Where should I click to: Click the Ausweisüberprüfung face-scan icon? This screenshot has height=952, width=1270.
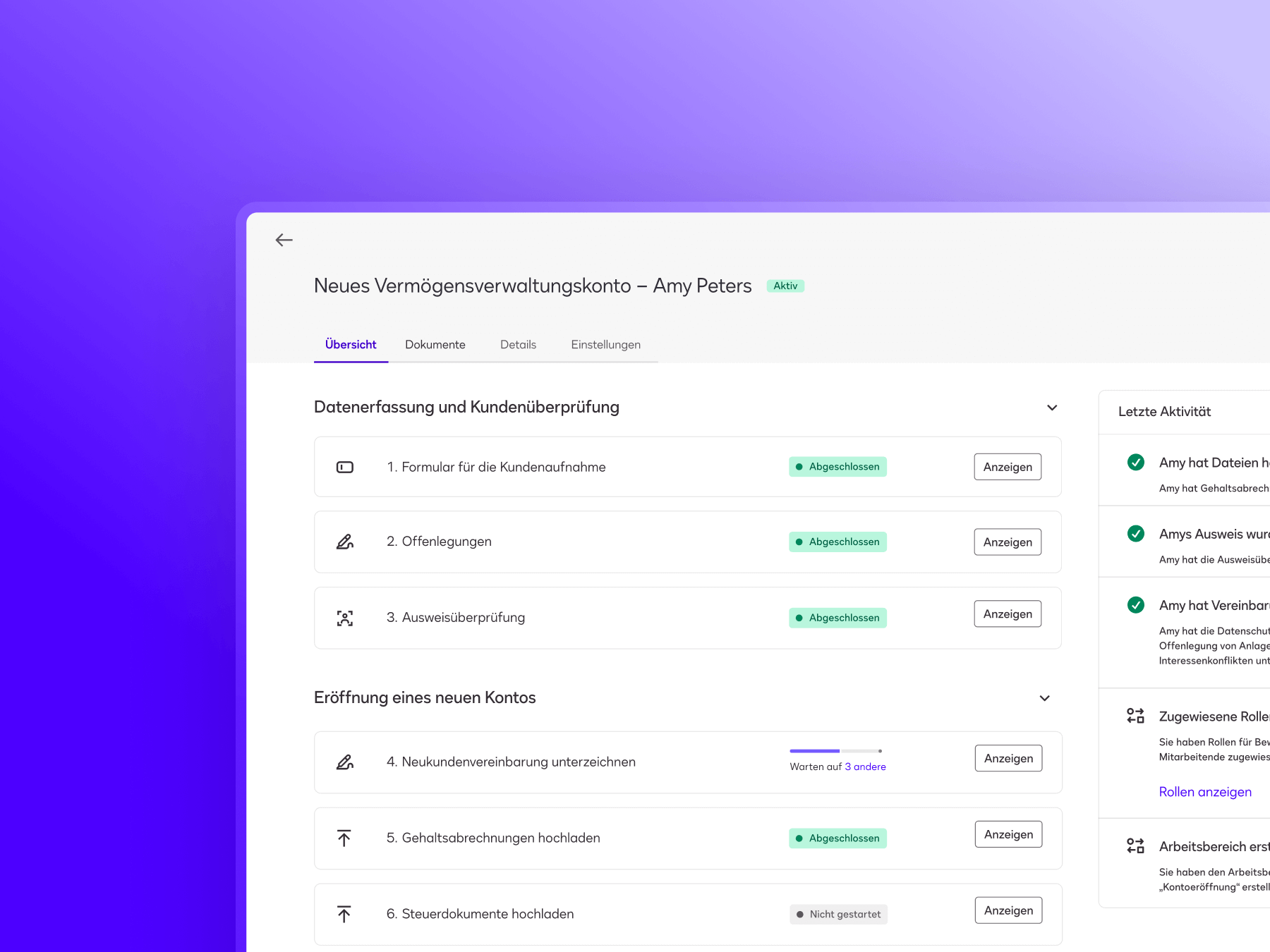[x=344, y=618]
